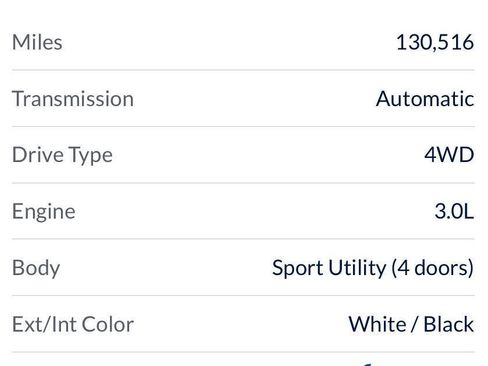This screenshot has width=488, height=366.
Task: Click the divider line below Transmission row
Action: pyautogui.click(x=243, y=127)
